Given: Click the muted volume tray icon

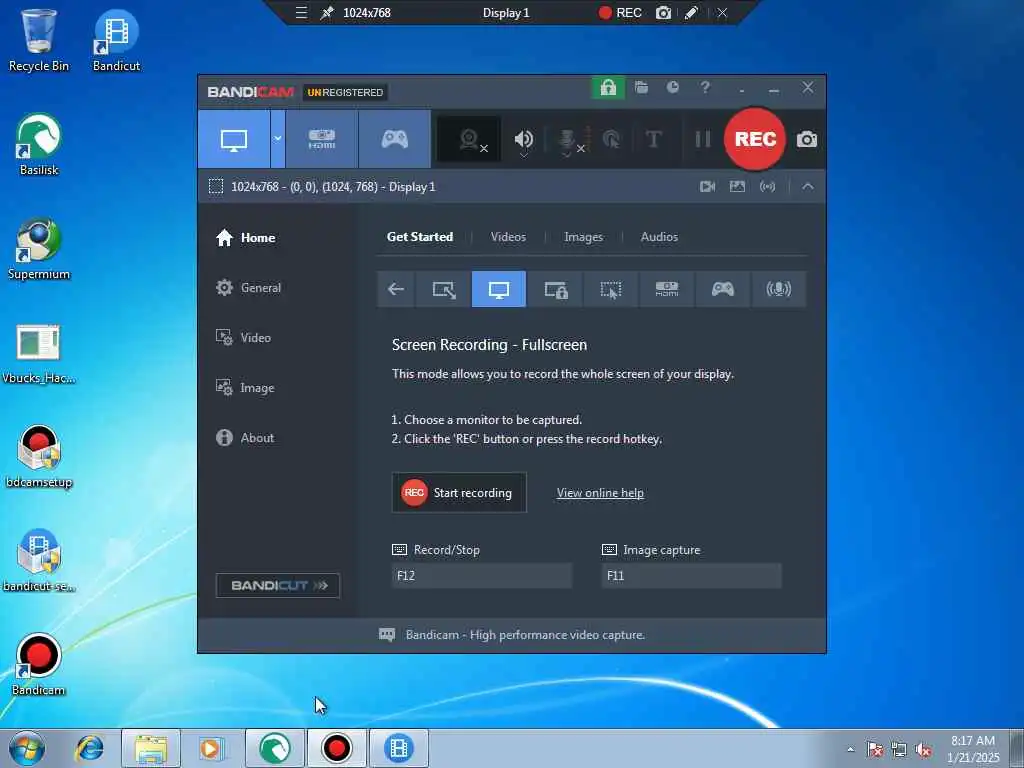Looking at the screenshot, I should pos(923,750).
